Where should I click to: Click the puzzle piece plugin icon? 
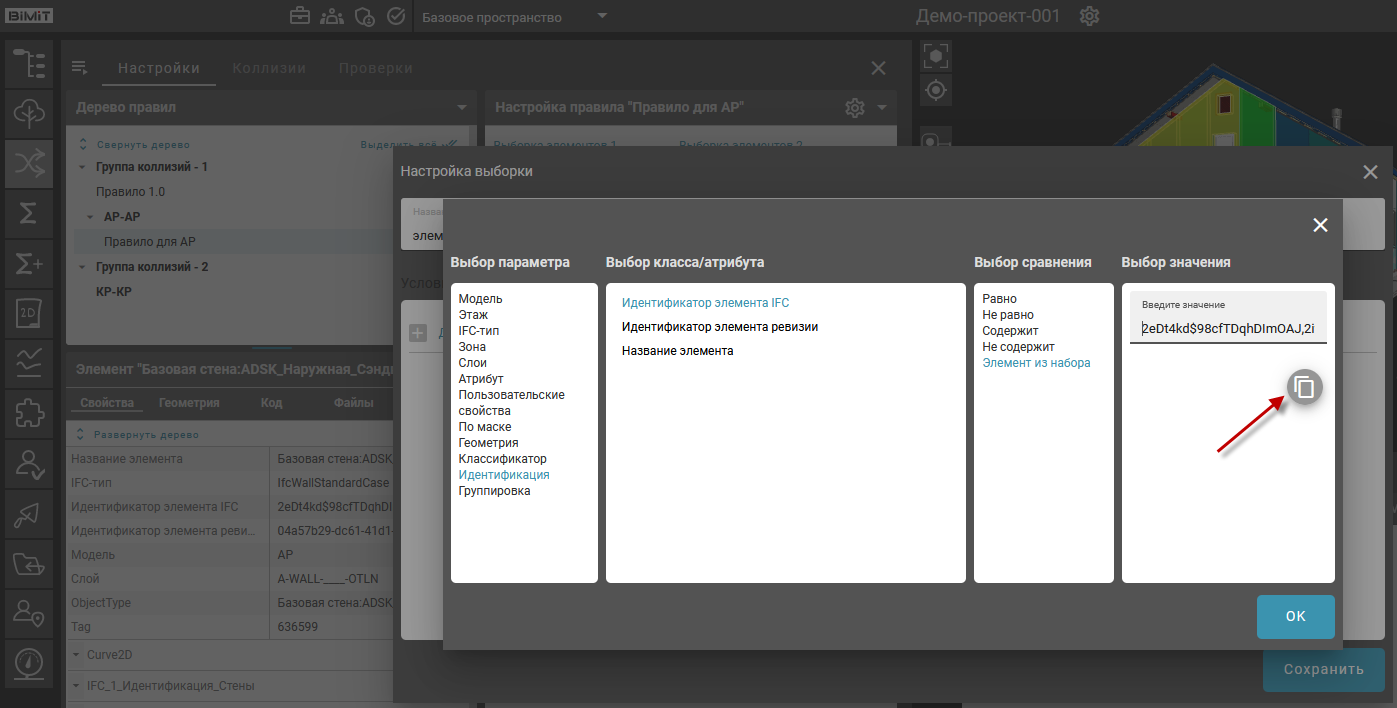coord(29,414)
